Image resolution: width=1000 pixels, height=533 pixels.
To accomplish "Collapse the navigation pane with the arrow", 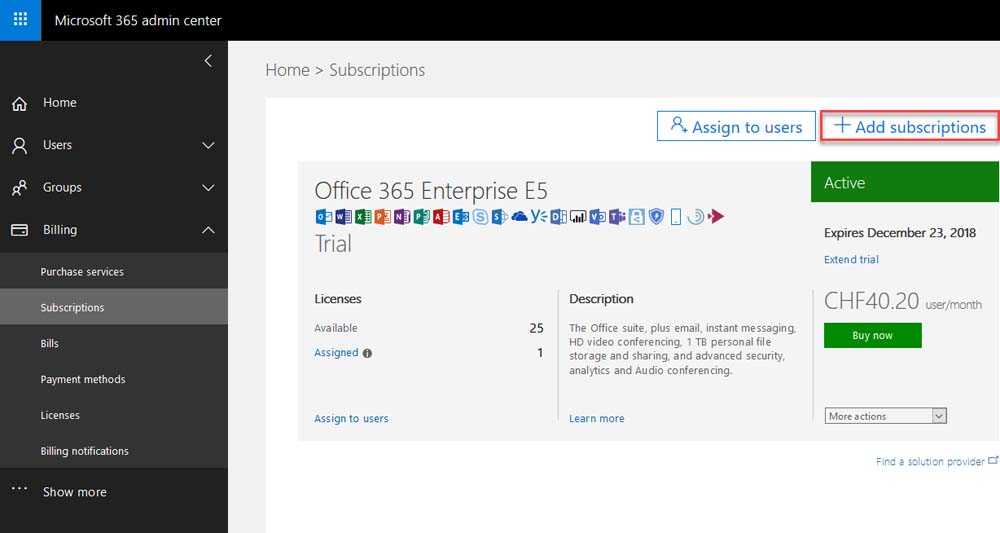I will pyautogui.click(x=208, y=61).
